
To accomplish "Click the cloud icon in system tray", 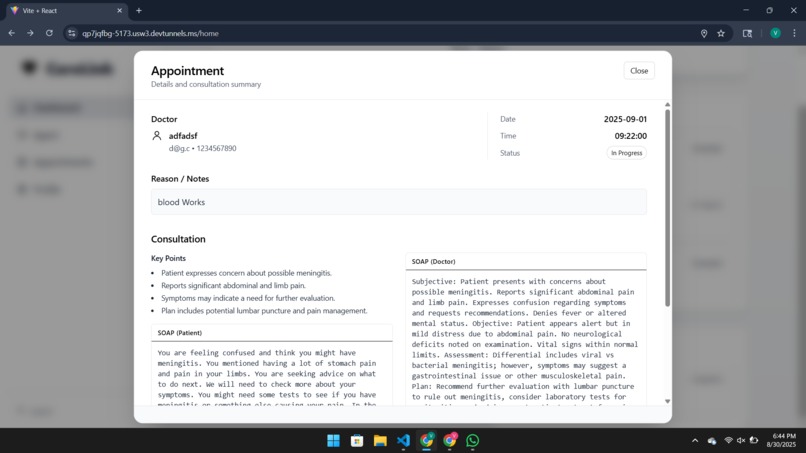I will tap(712, 441).
